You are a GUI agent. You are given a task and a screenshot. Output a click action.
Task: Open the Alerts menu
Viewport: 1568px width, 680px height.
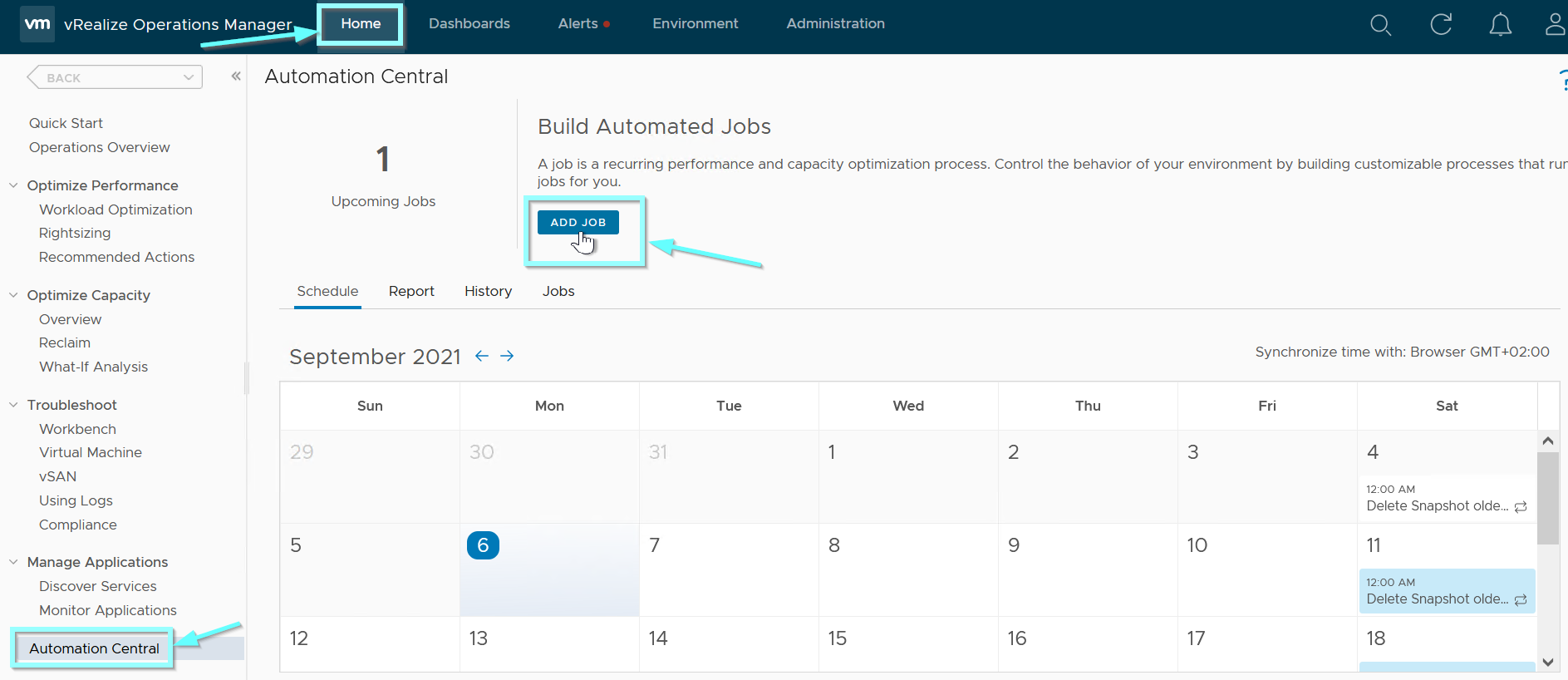578,24
